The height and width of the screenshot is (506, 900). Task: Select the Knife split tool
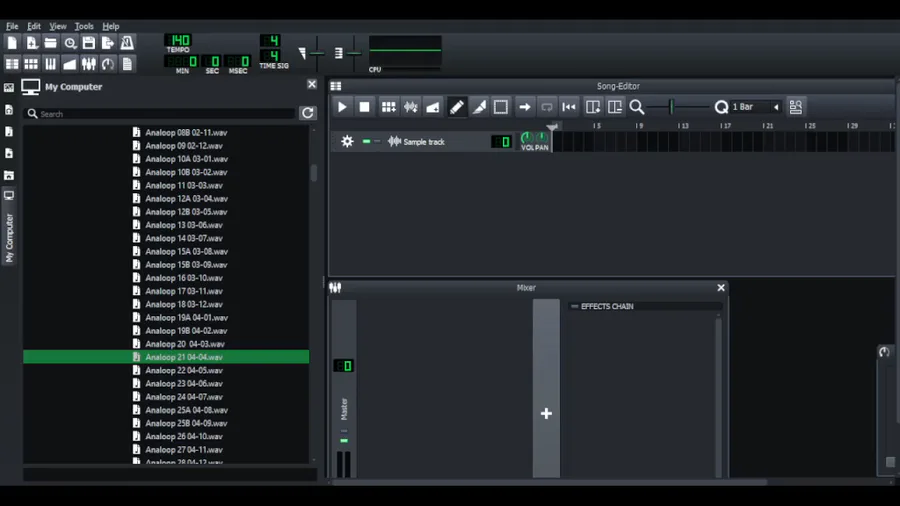point(479,107)
